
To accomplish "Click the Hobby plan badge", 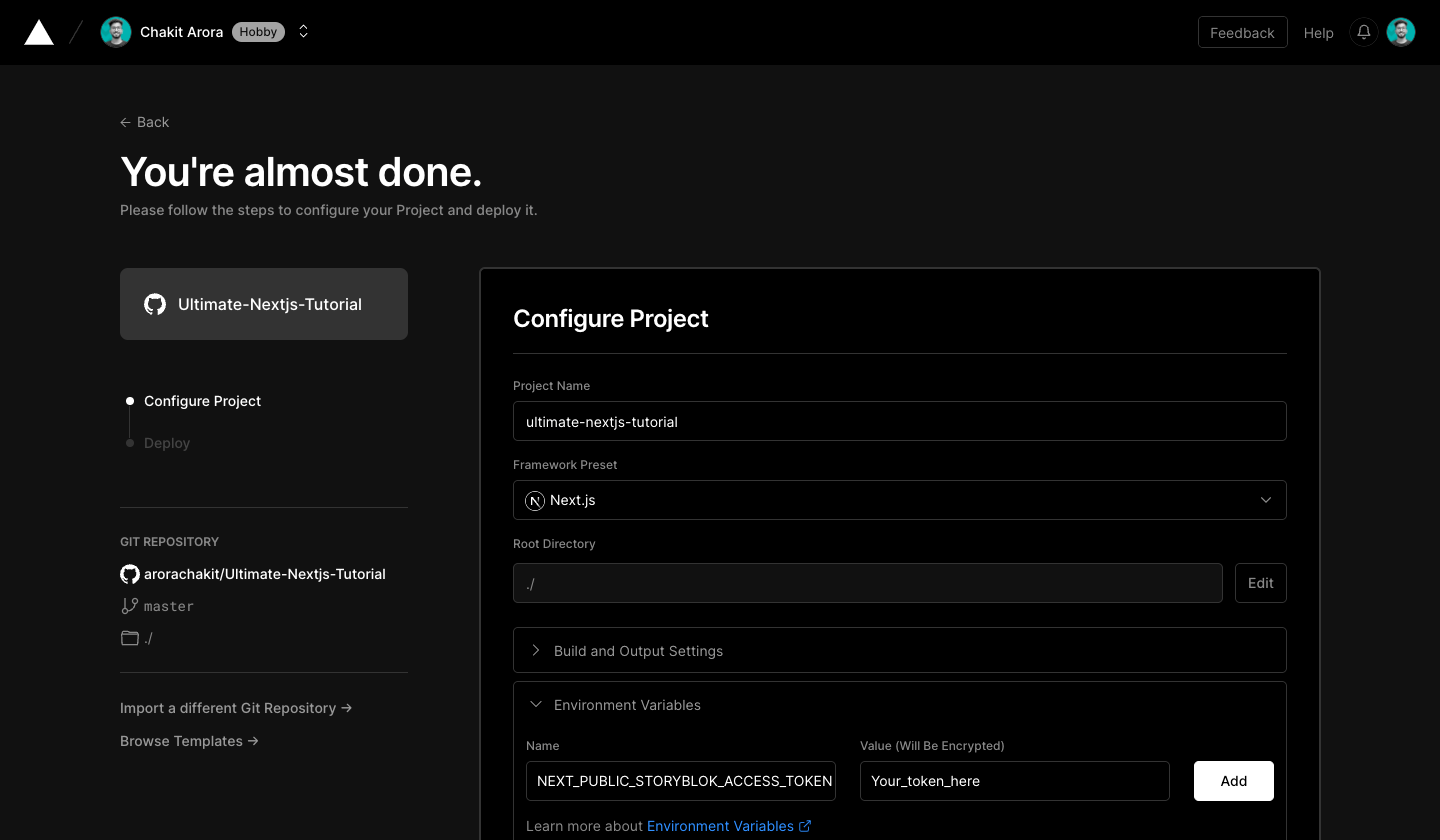I will (x=258, y=32).
